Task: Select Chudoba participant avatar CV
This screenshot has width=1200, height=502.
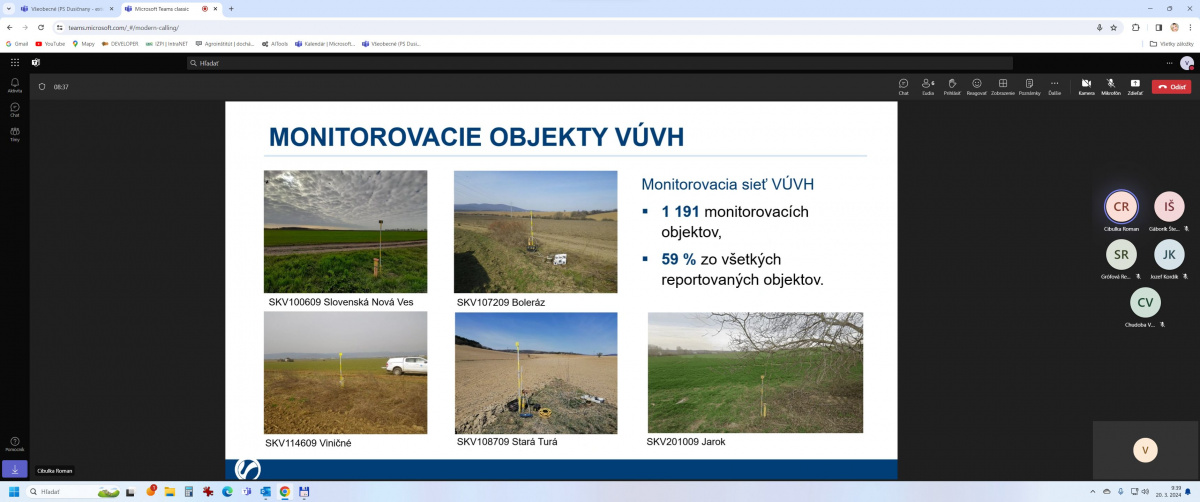Action: click(1145, 302)
